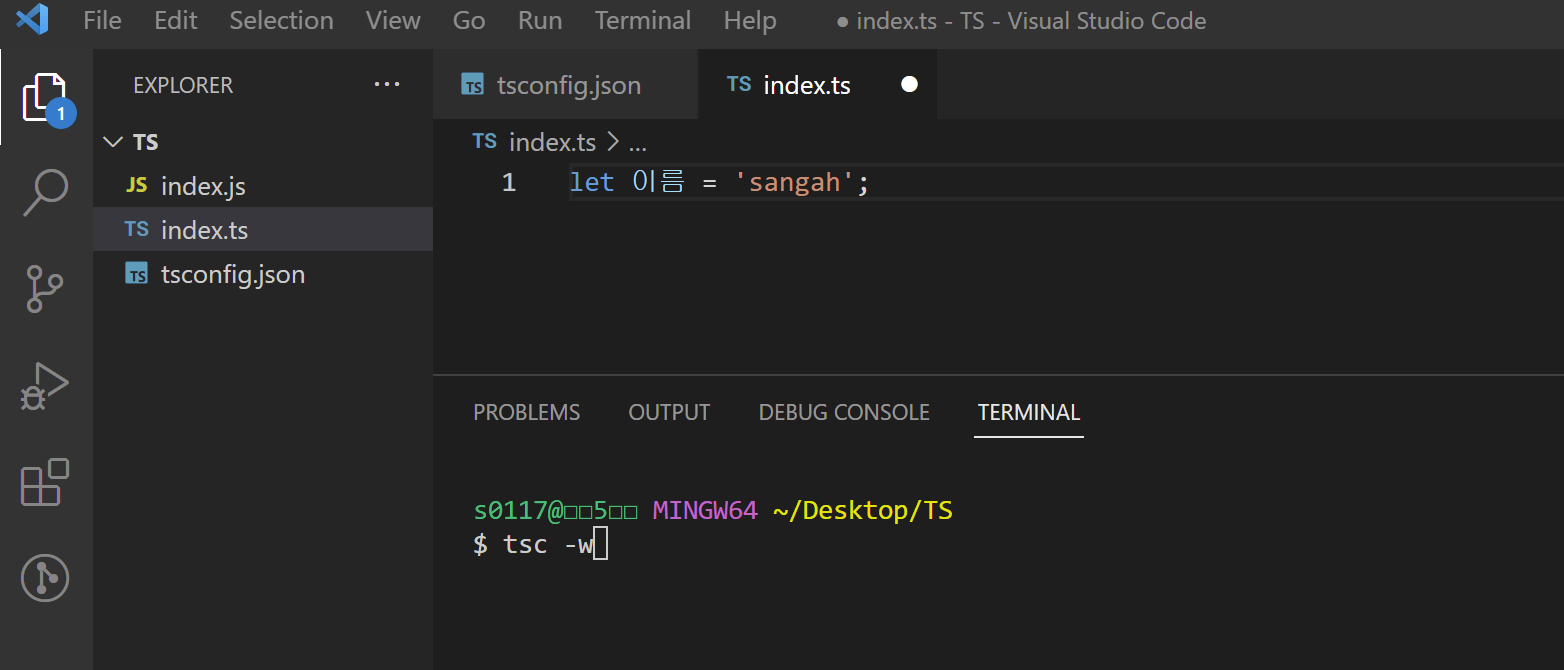The image size is (1564, 670).
Task: Click TS icon beside index.ts in explorer
Action: (137, 229)
